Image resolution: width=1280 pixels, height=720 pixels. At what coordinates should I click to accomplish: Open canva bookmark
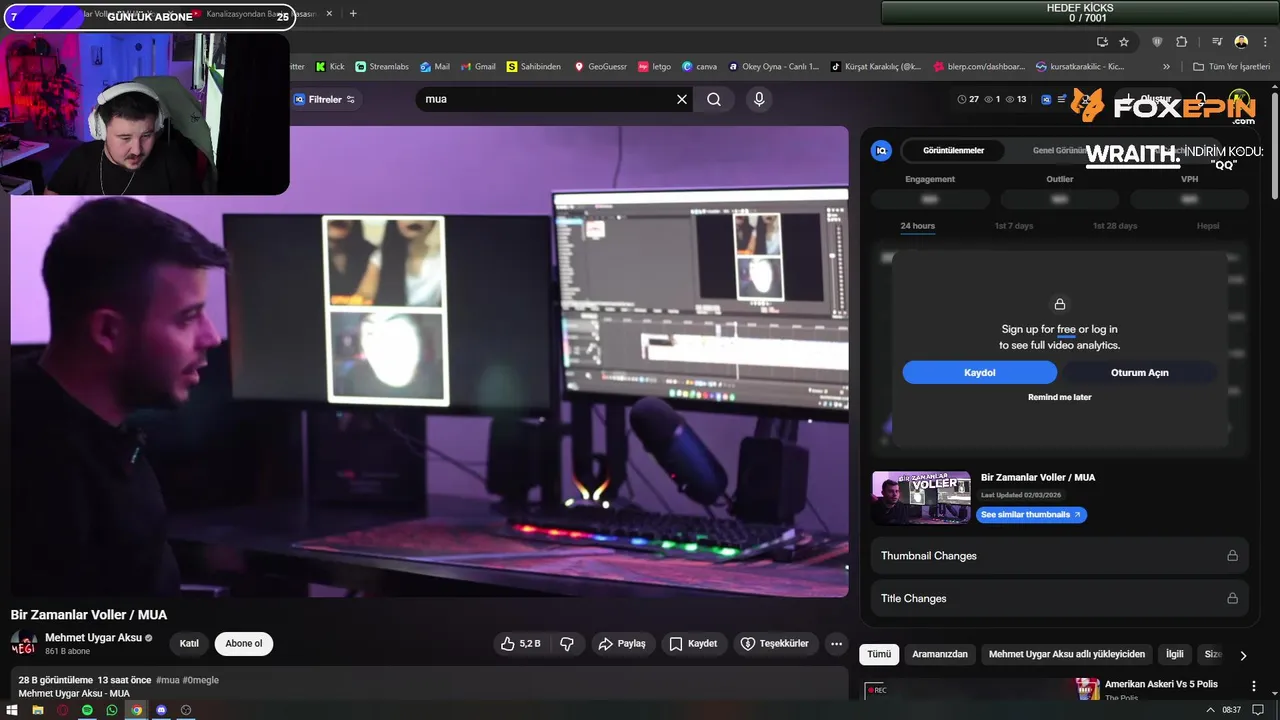699,66
